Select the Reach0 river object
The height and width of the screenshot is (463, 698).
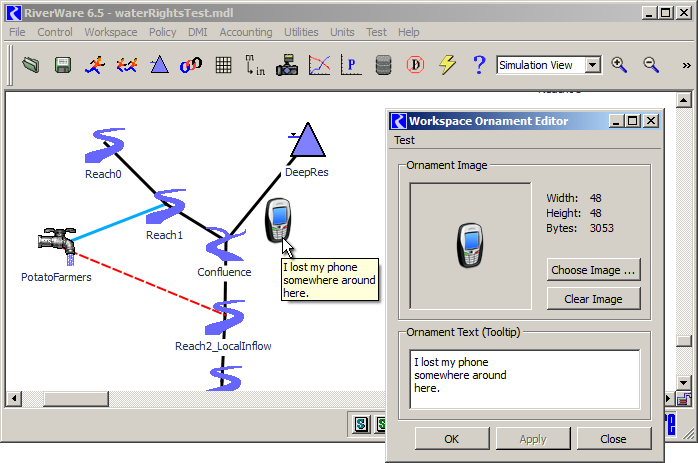pos(105,145)
